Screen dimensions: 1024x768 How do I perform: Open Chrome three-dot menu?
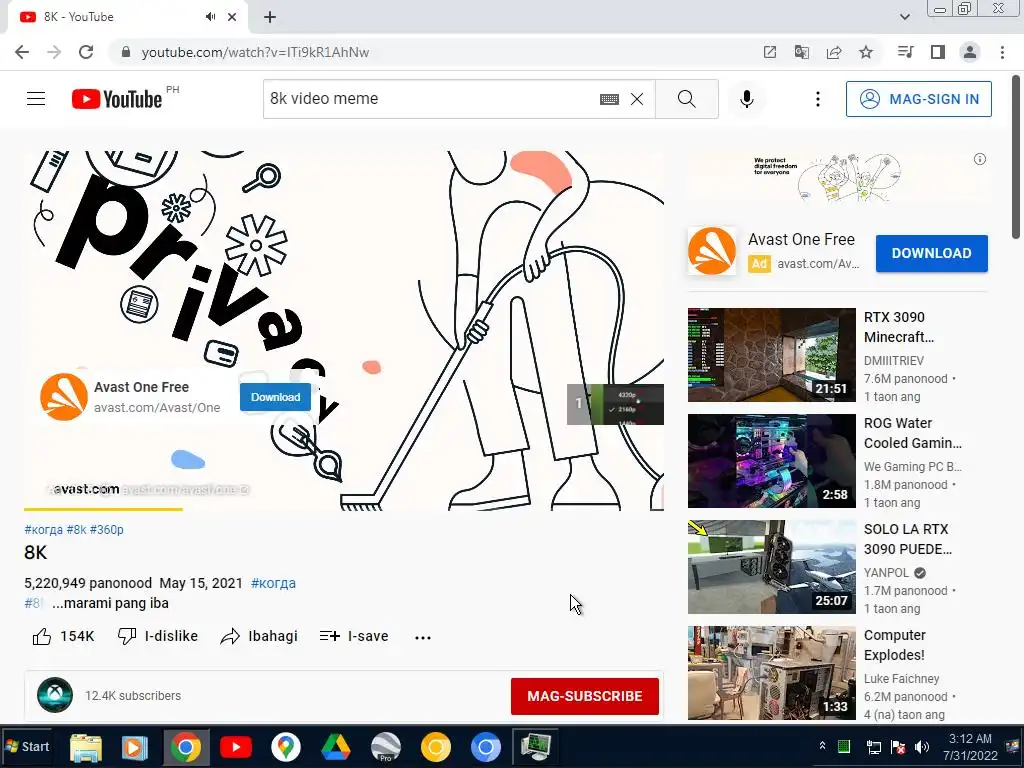tap(1002, 52)
